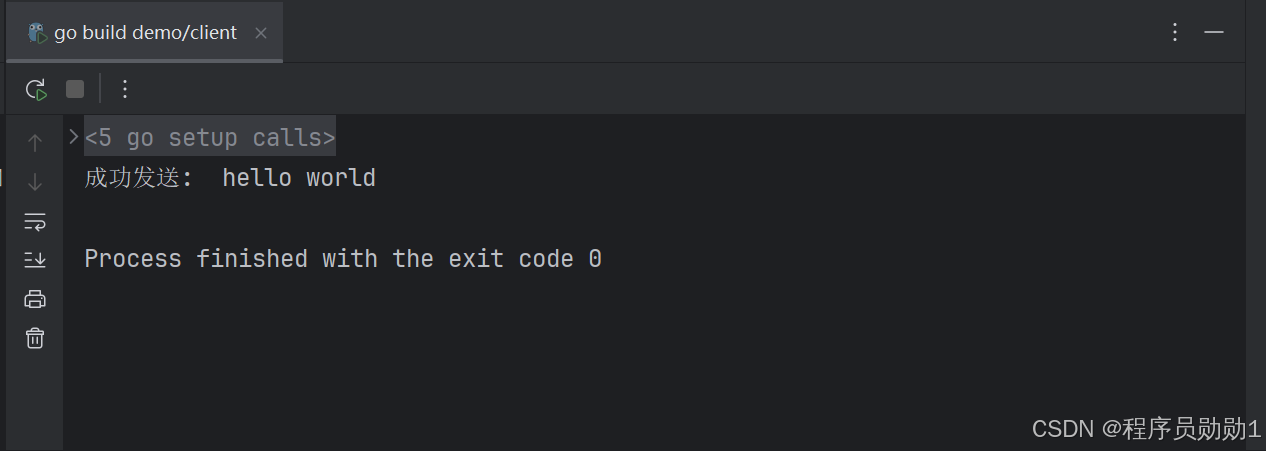The image size is (1266, 451).
Task: Jump up the stack trace with up arrow
Action: click(x=35, y=143)
